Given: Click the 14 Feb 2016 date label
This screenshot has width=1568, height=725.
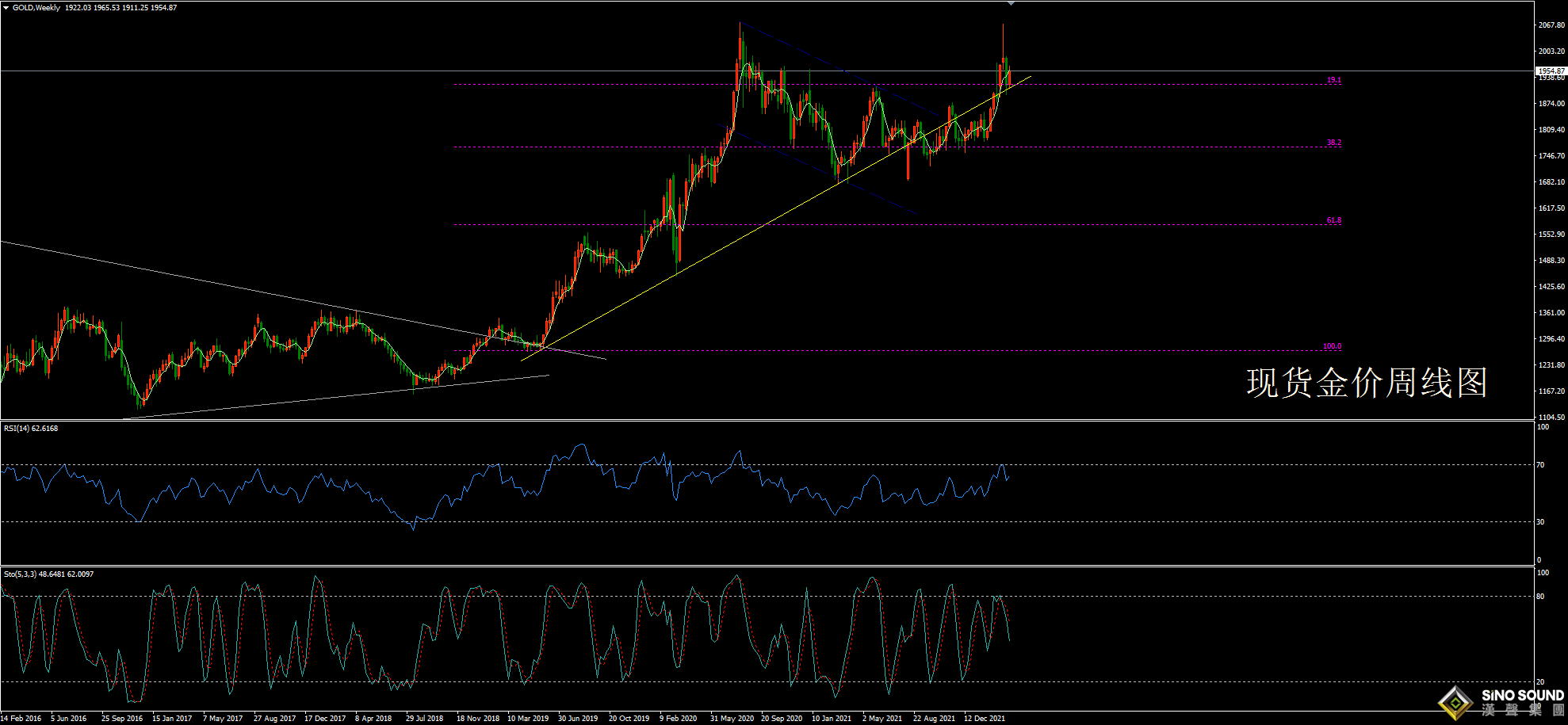Looking at the screenshot, I should coord(21,719).
